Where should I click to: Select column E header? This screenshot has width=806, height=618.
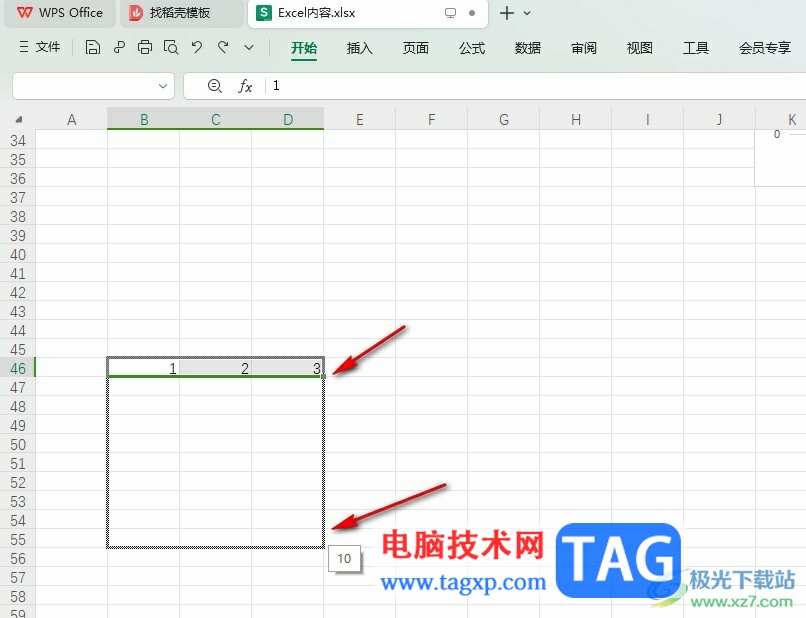click(x=360, y=119)
